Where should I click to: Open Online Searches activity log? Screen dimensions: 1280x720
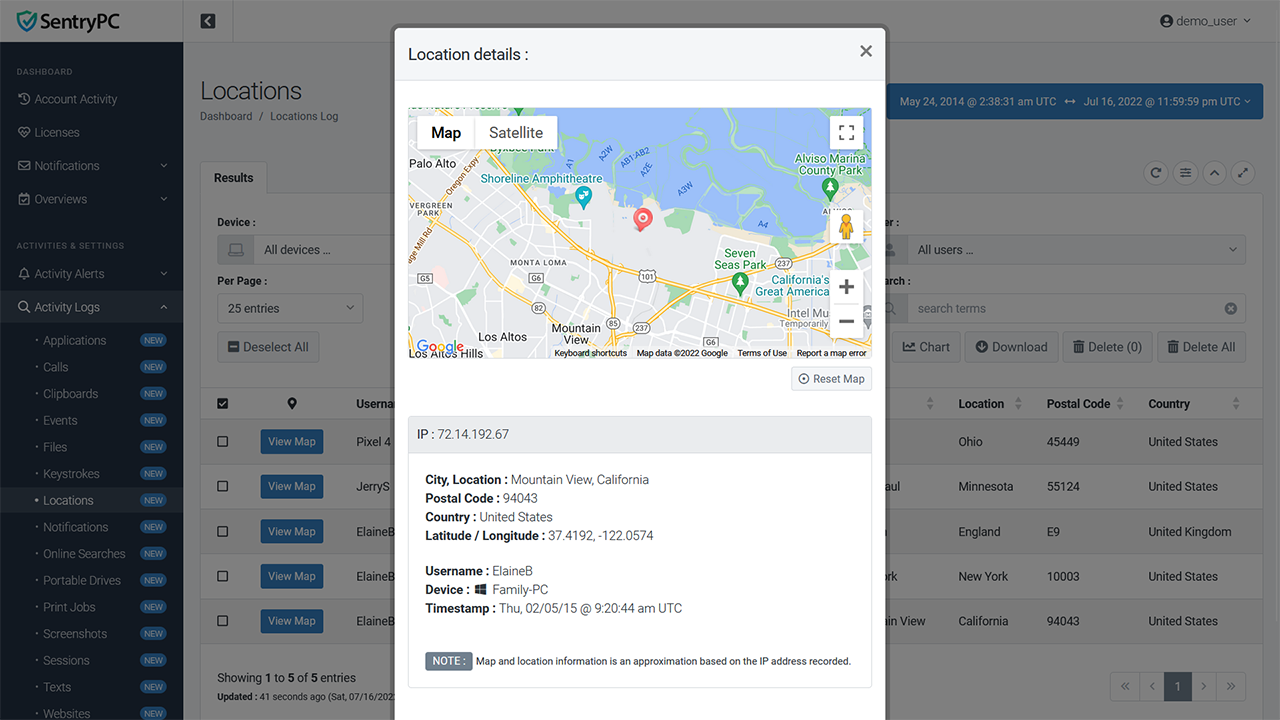[91, 554]
